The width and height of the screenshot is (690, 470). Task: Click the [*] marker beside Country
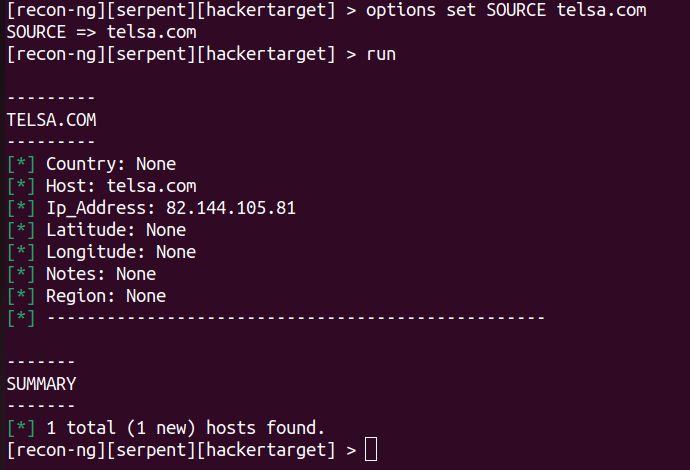pos(21,164)
